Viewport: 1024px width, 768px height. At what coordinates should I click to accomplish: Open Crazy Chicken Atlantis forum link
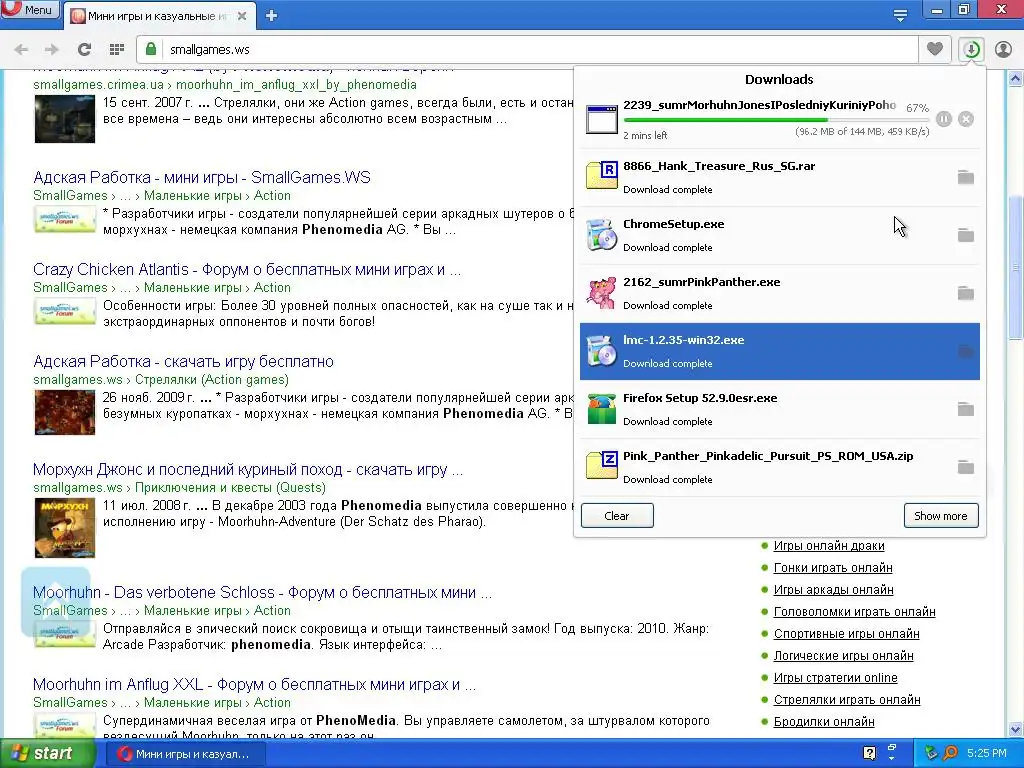point(247,270)
